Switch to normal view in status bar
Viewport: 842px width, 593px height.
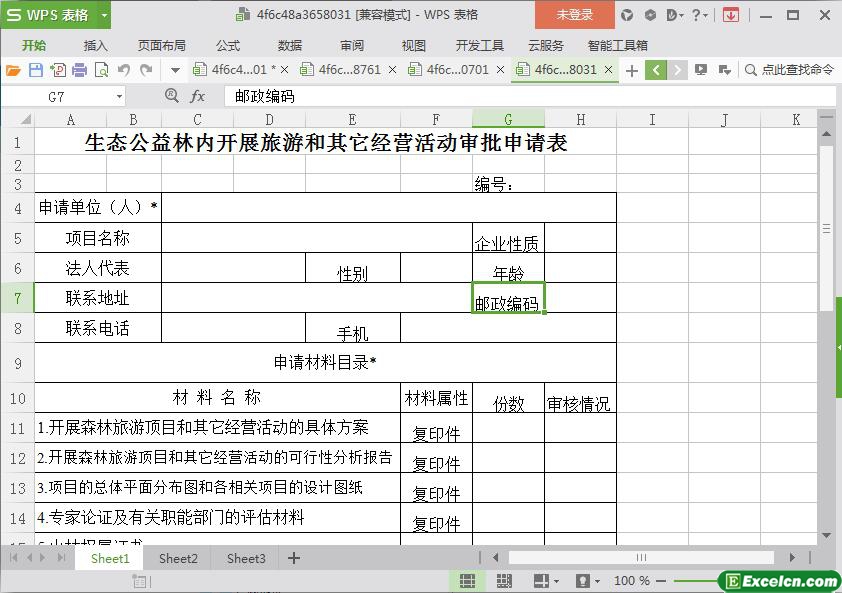coord(467,581)
